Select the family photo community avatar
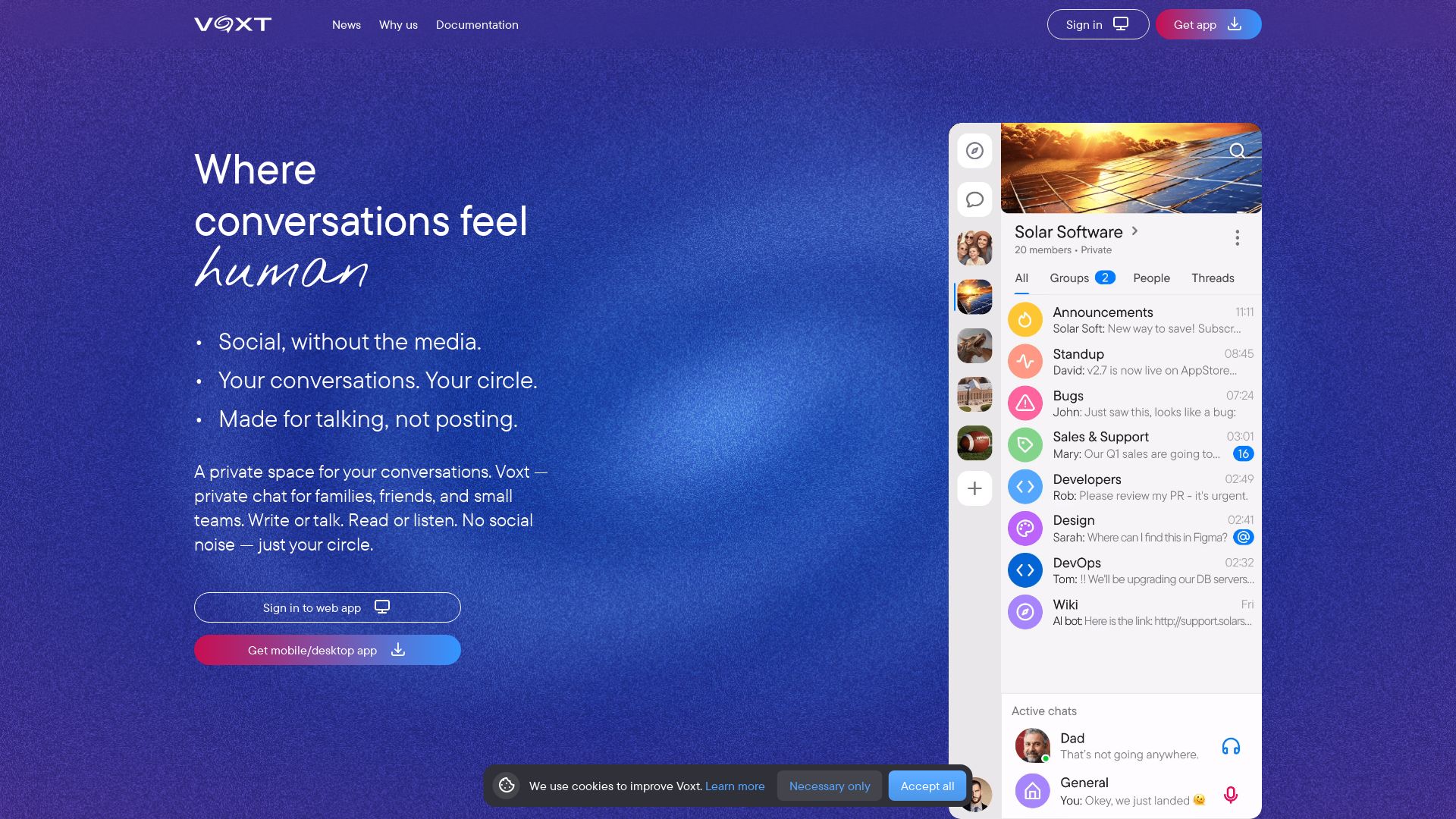This screenshot has width=1456, height=819. (x=974, y=248)
